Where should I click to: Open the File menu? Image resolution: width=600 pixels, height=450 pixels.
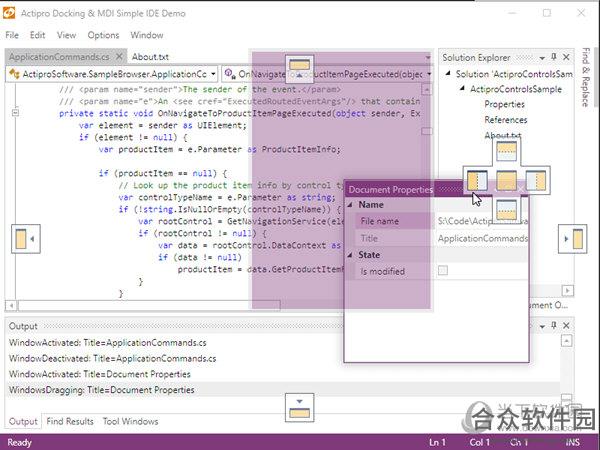click(x=12, y=35)
